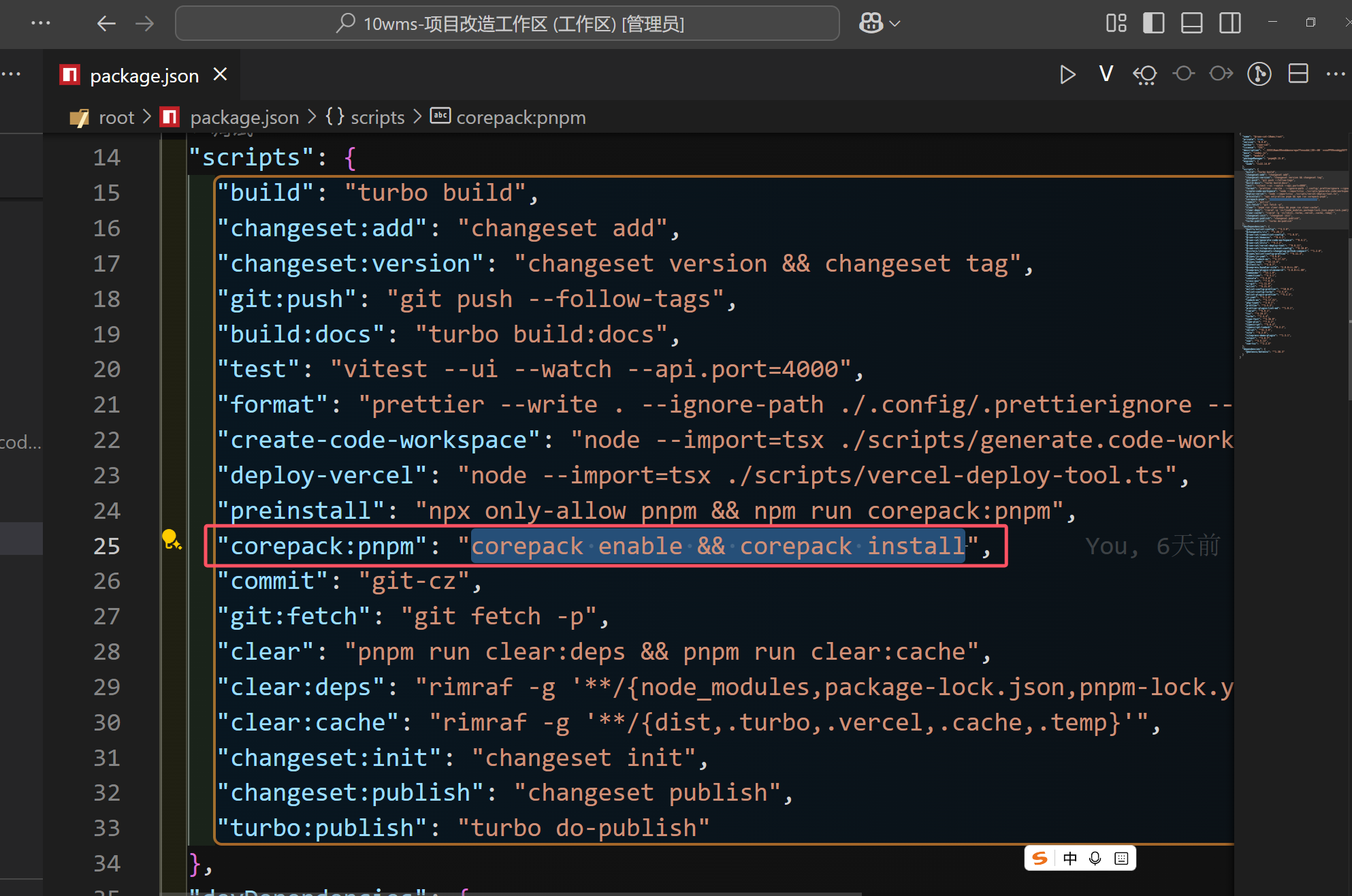Toggle Chinese input mode 中
Image resolution: width=1352 pixels, height=896 pixels.
pos(1069,858)
